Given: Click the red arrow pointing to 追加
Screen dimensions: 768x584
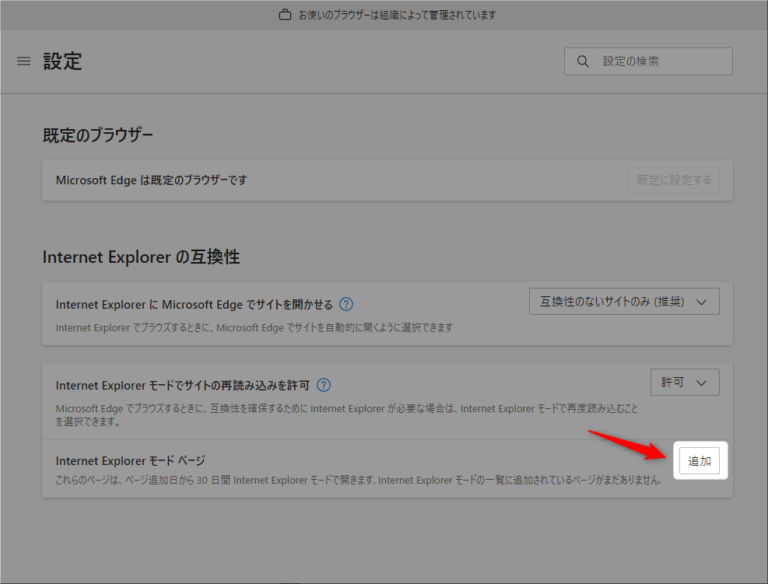Looking at the screenshot, I should [x=627, y=444].
